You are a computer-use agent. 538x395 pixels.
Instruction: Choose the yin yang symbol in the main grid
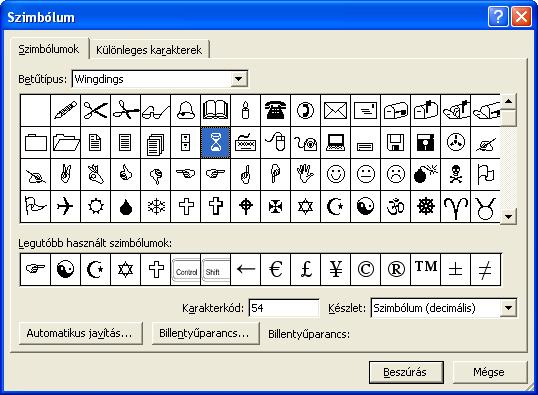[365, 207]
